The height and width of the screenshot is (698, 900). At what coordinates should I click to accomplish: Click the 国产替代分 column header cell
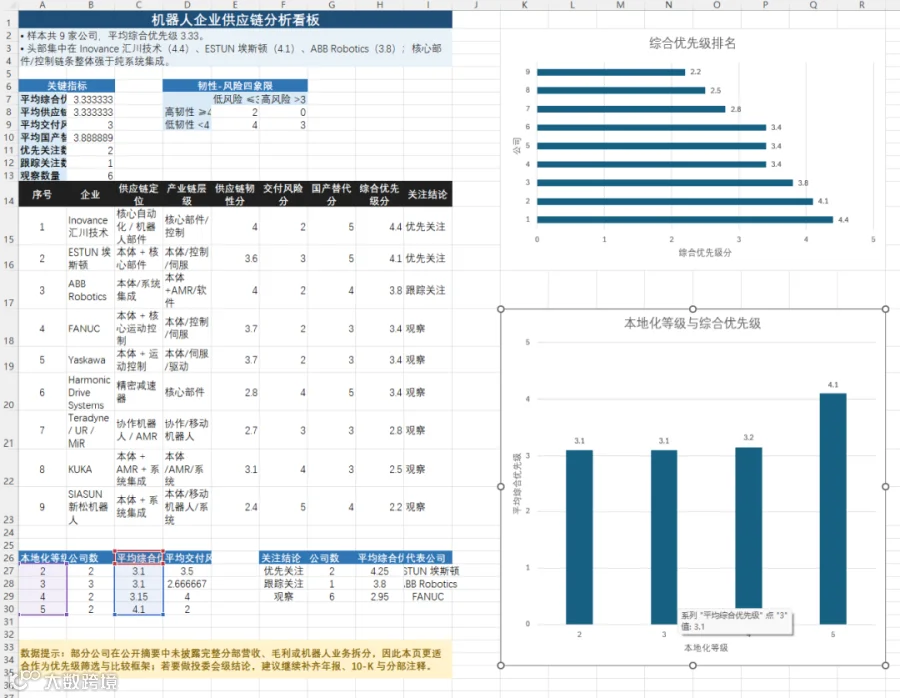tap(331, 195)
